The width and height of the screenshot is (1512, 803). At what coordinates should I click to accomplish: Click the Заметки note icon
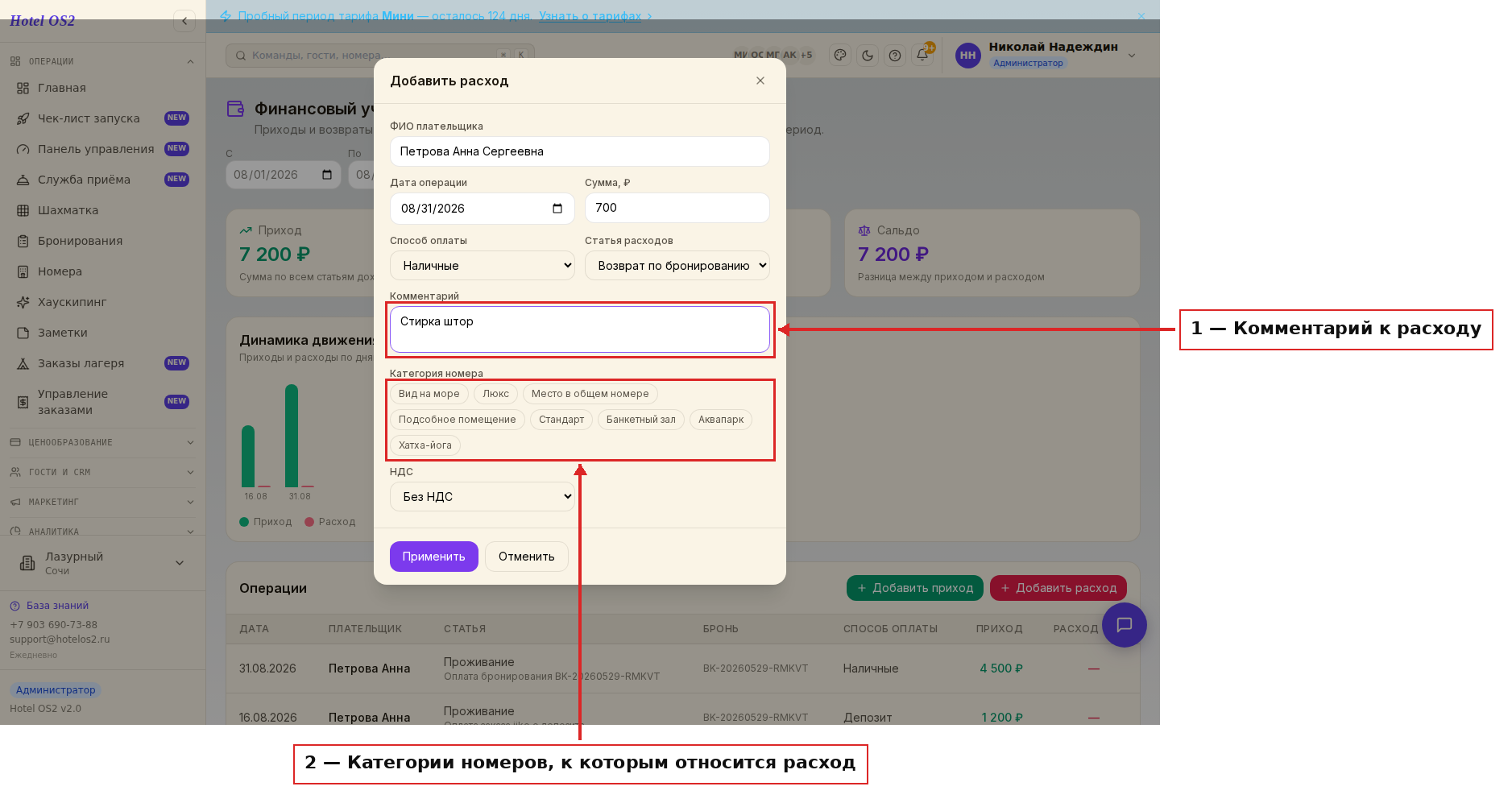(x=23, y=333)
